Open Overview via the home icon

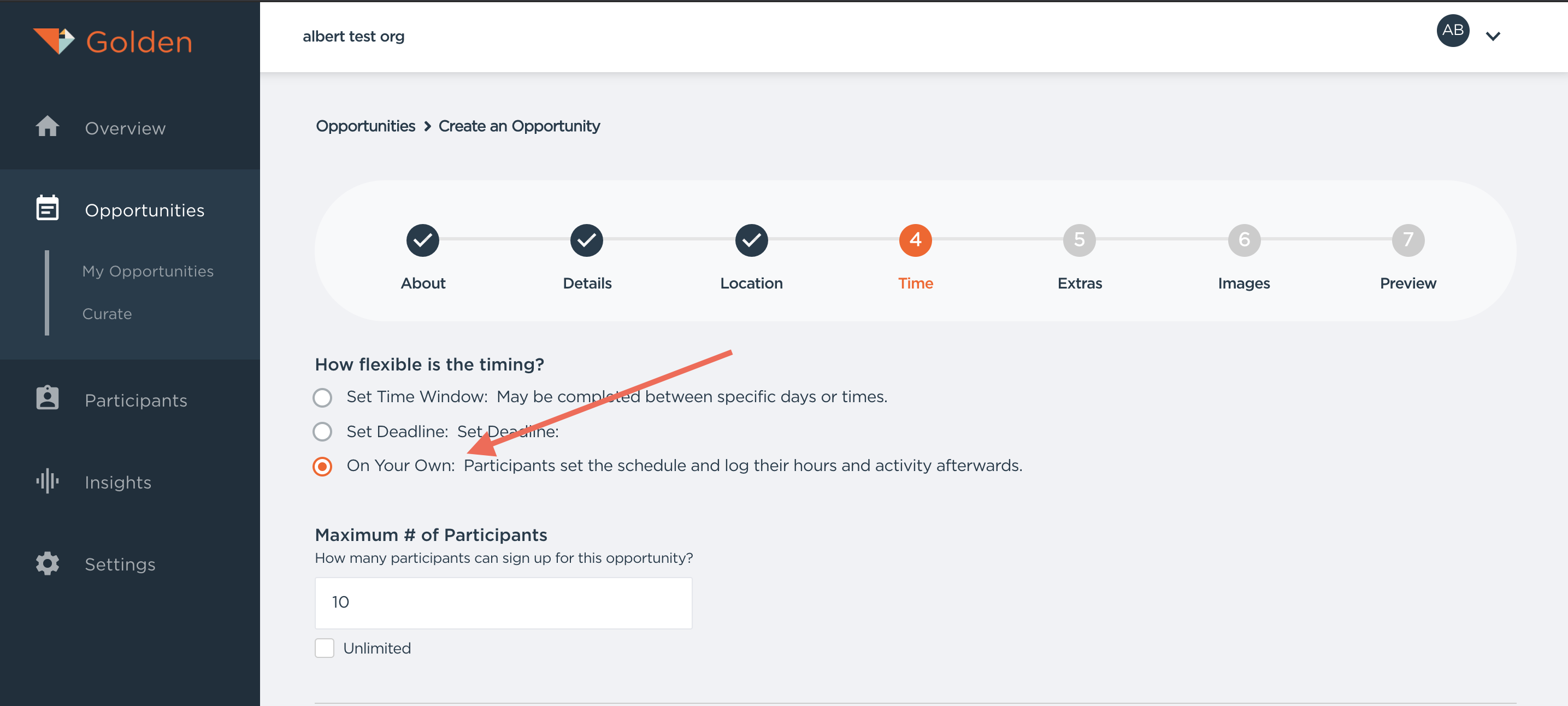(48, 127)
